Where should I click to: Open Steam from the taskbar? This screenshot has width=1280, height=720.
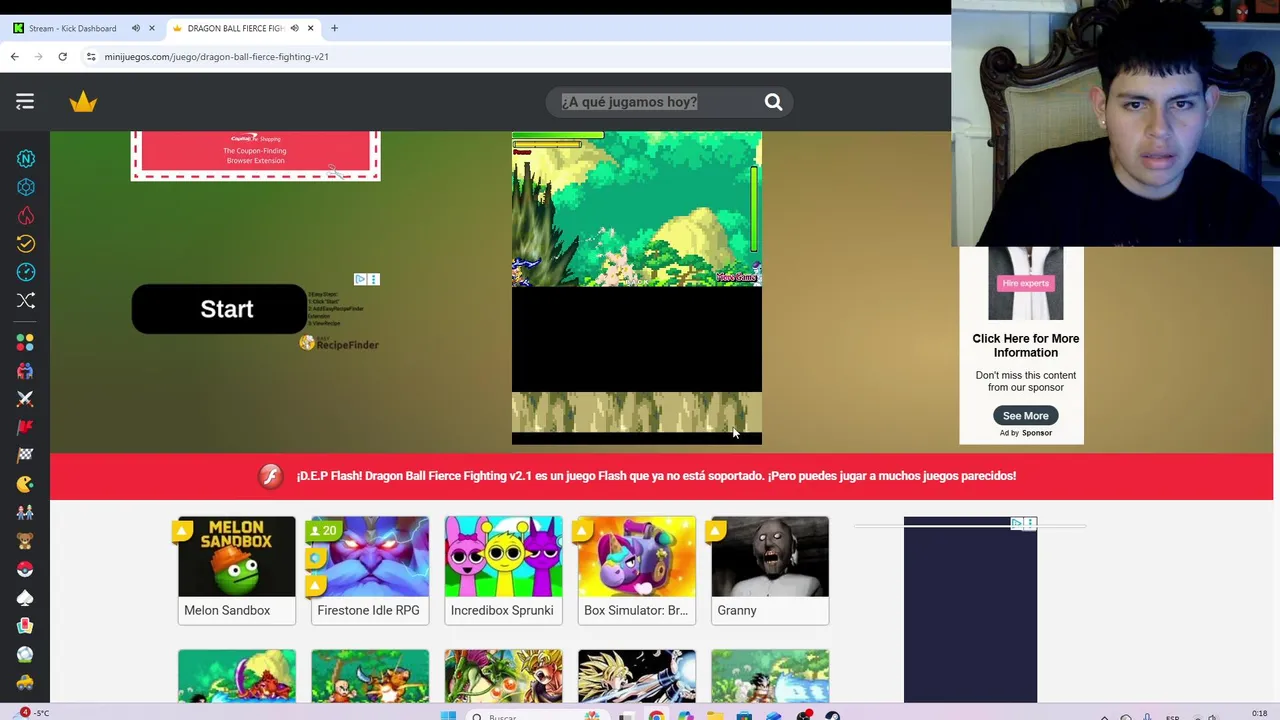coord(832,715)
